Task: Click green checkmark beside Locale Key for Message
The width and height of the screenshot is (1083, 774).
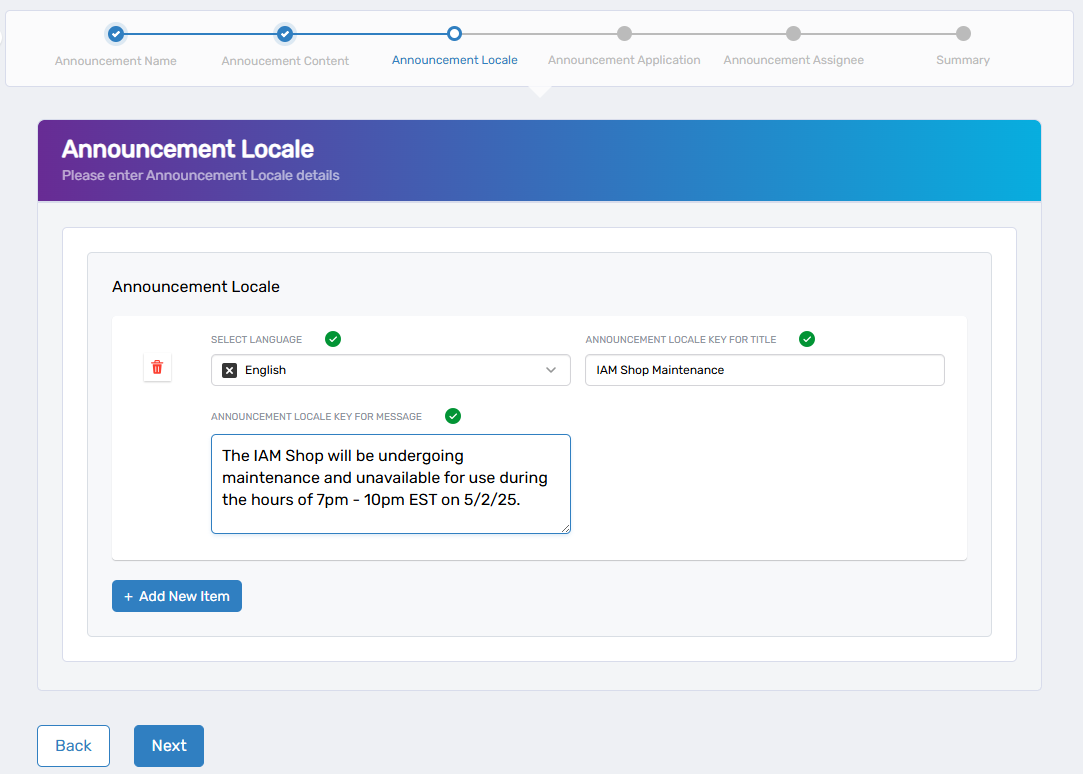Action: [453, 416]
